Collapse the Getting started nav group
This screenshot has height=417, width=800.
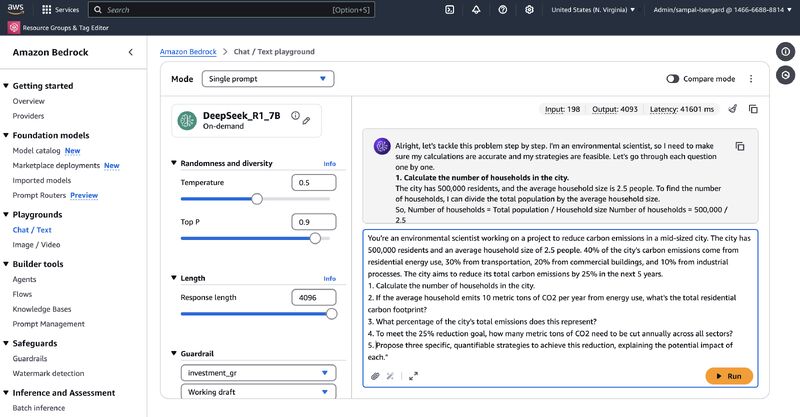(x=6, y=86)
